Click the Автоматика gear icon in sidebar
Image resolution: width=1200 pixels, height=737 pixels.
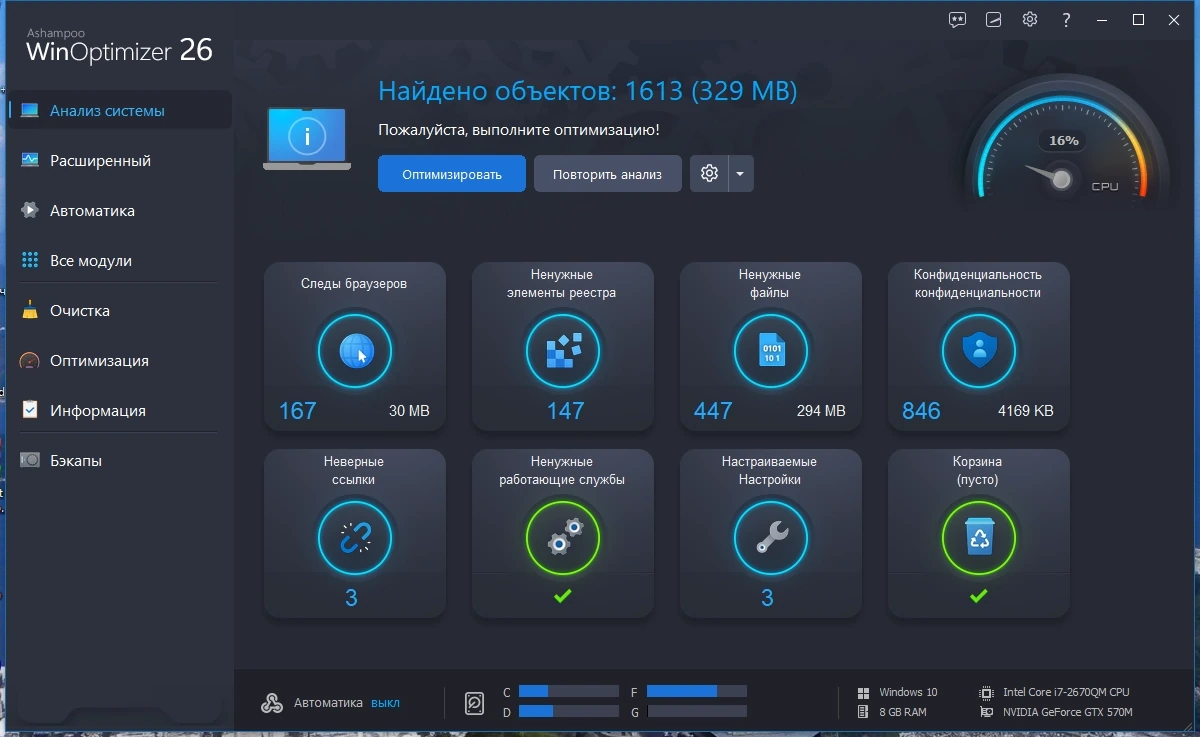click(30, 211)
